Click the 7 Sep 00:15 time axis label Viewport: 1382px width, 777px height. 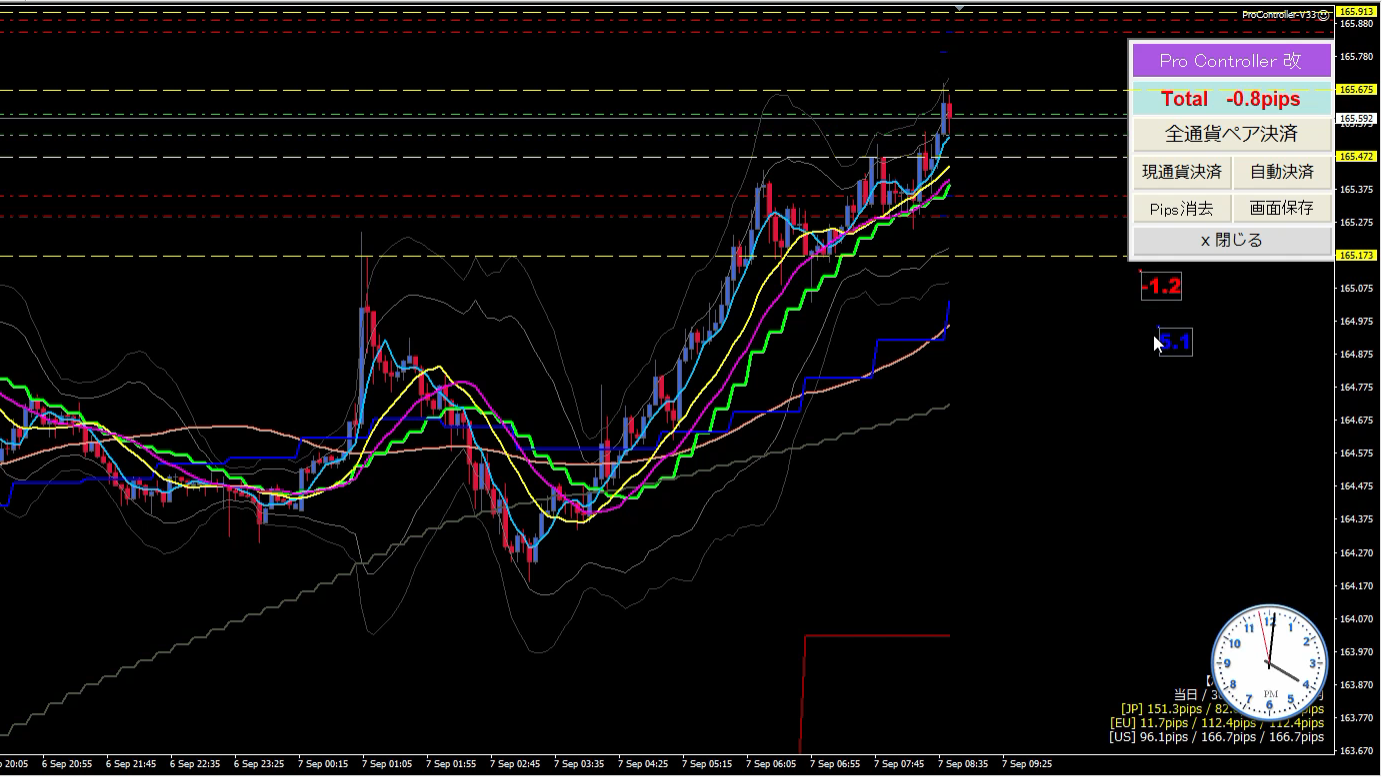point(323,764)
